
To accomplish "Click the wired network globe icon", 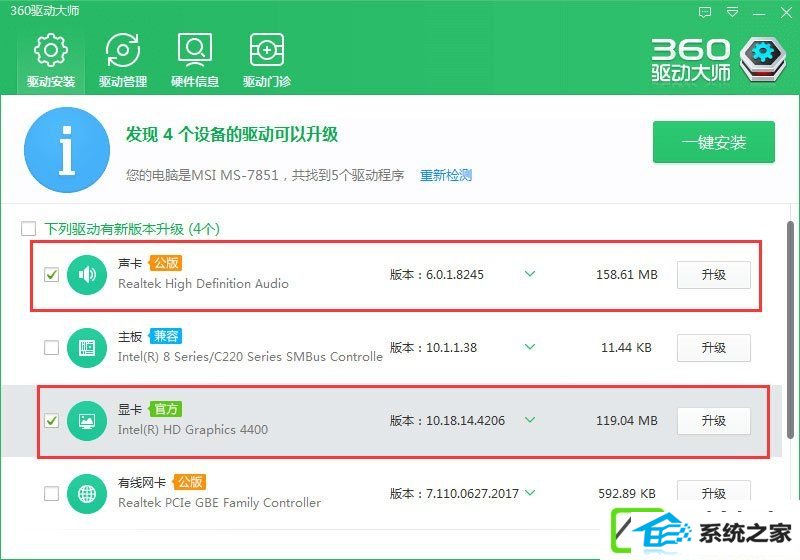I will [87, 493].
